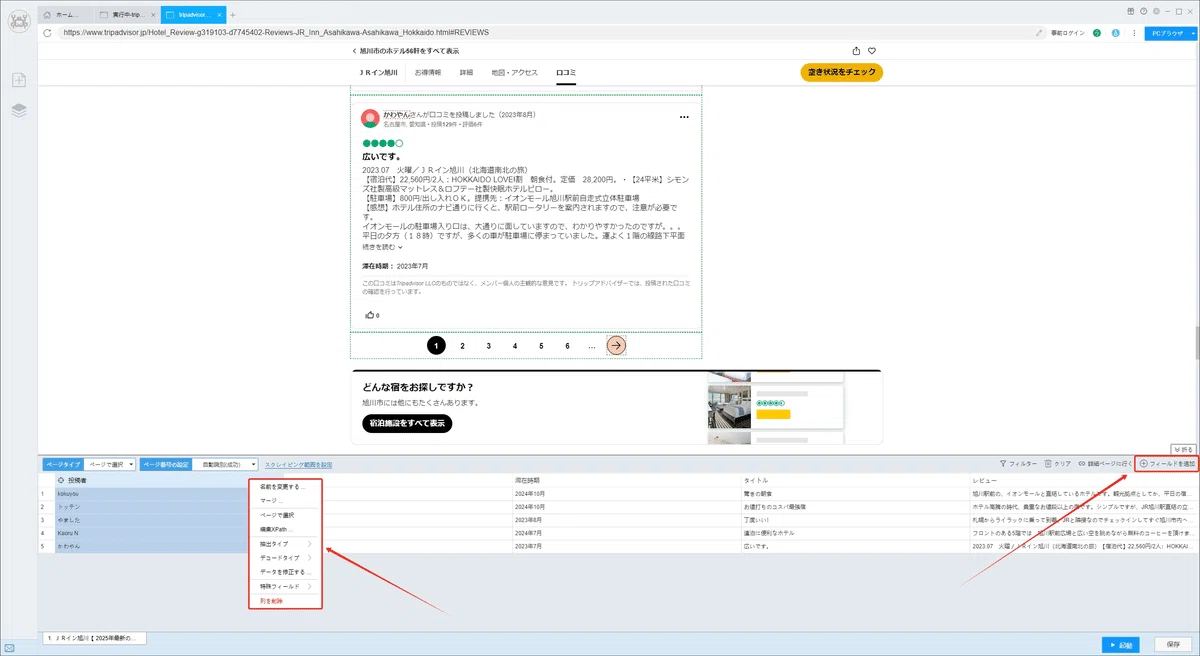Click the フィールドを追加 button

pyautogui.click(x=1168, y=464)
